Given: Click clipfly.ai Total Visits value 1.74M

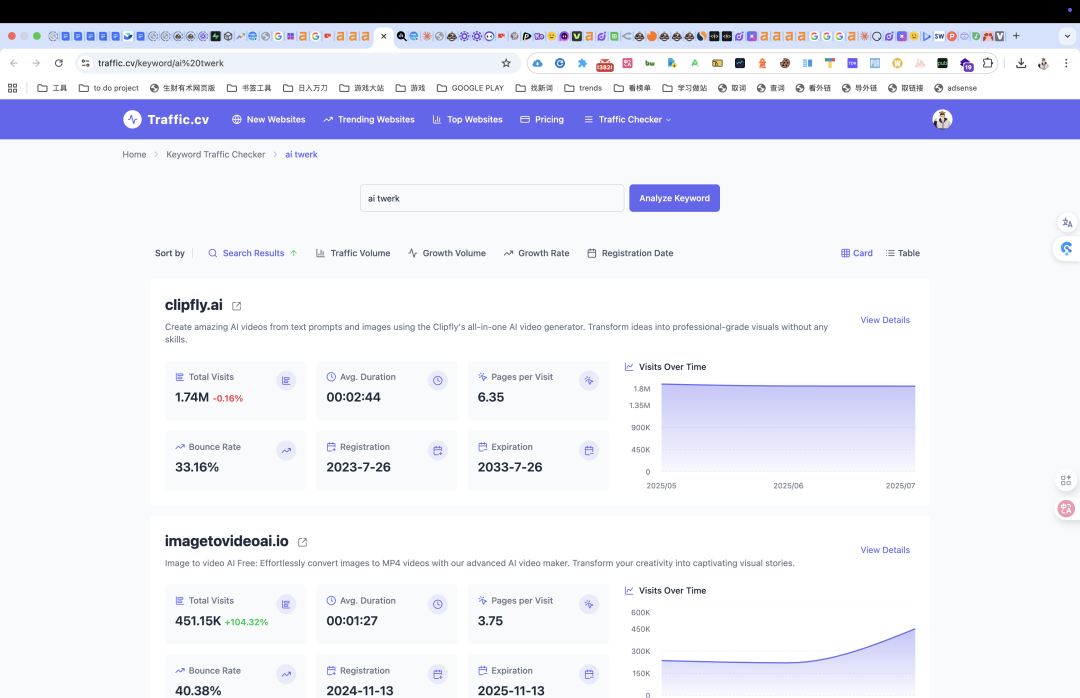Looking at the screenshot, I should tap(191, 397).
